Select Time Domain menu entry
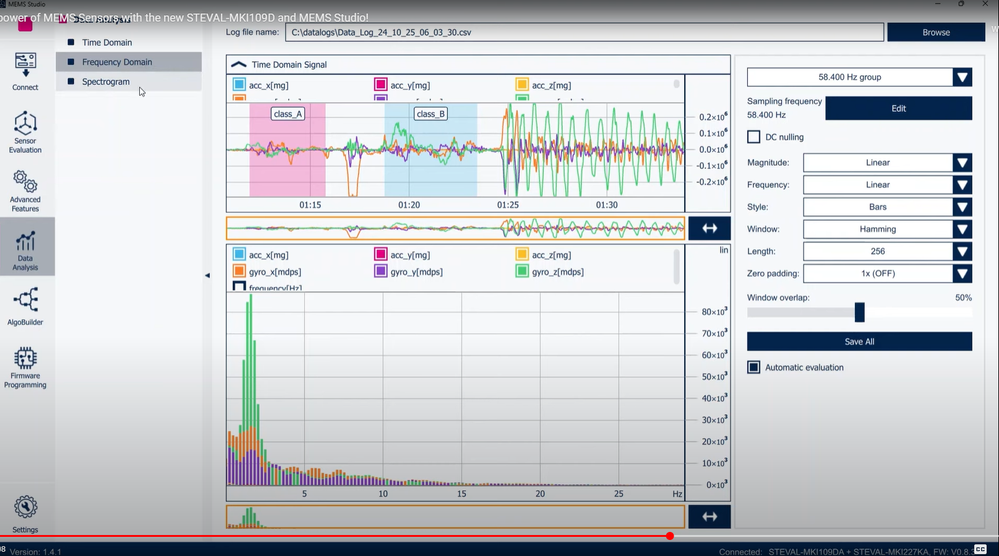Image resolution: width=999 pixels, height=556 pixels. (129, 42)
